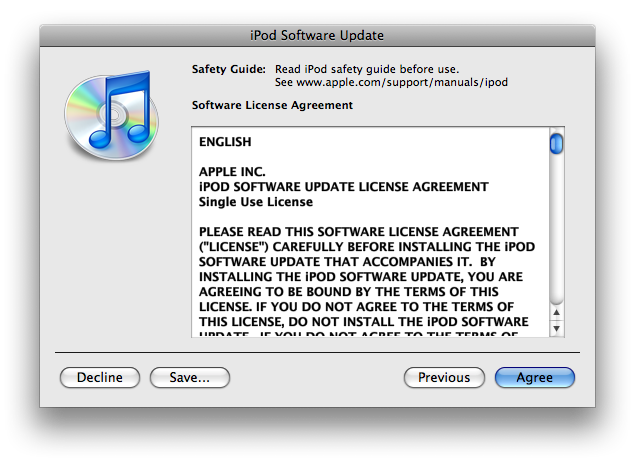Click the scrollbar up arrow

coord(556,312)
